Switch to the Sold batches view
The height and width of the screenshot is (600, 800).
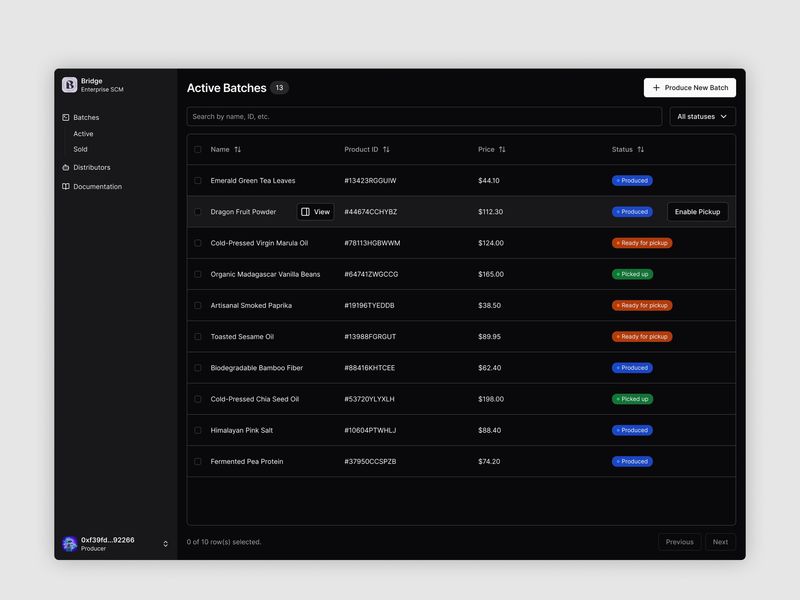tap(83, 149)
